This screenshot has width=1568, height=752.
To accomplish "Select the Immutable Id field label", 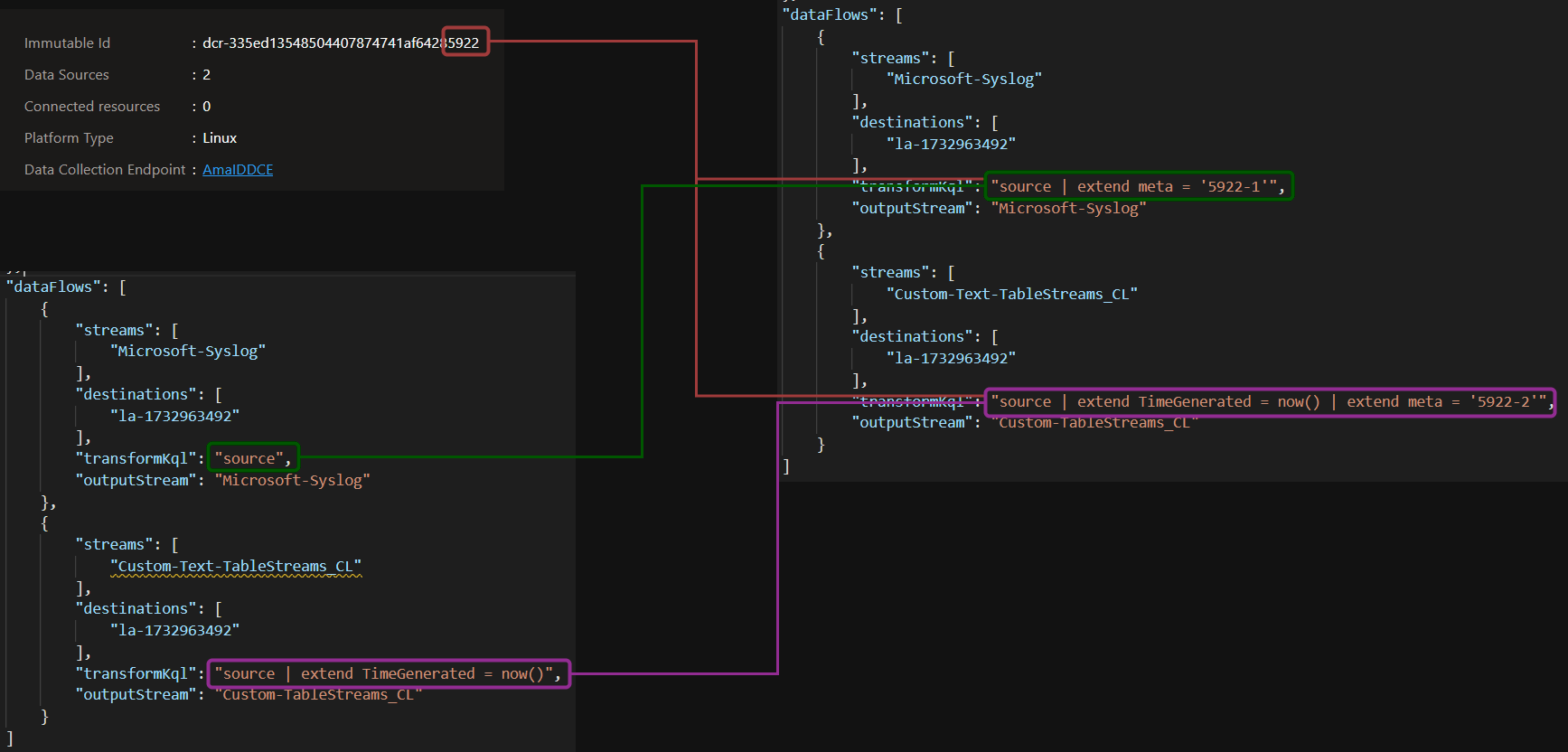I will [x=67, y=43].
